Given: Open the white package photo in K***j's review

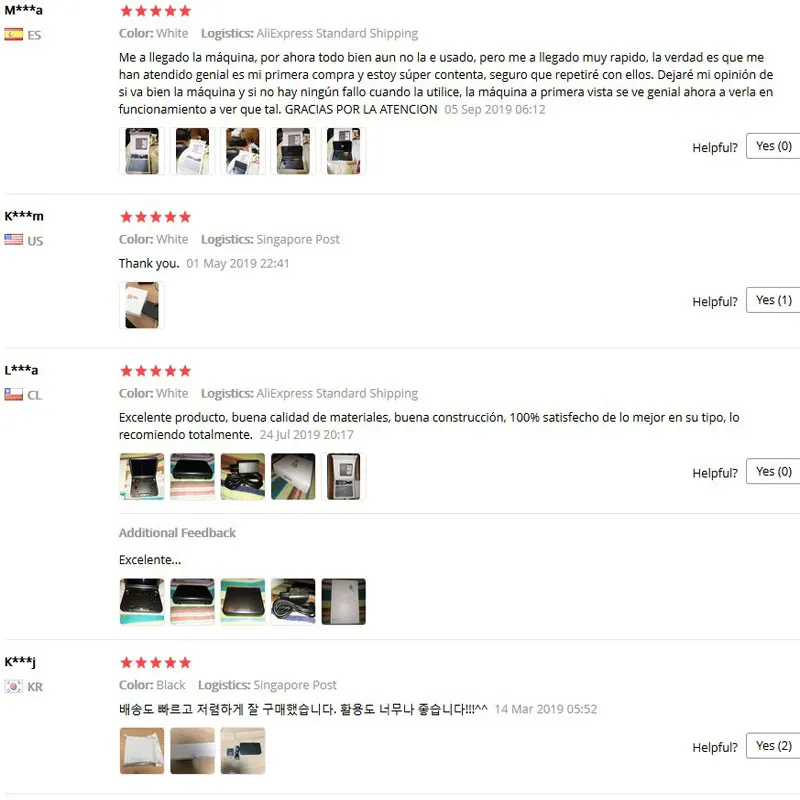Looking at the screenshot, I should coord(142,751).
